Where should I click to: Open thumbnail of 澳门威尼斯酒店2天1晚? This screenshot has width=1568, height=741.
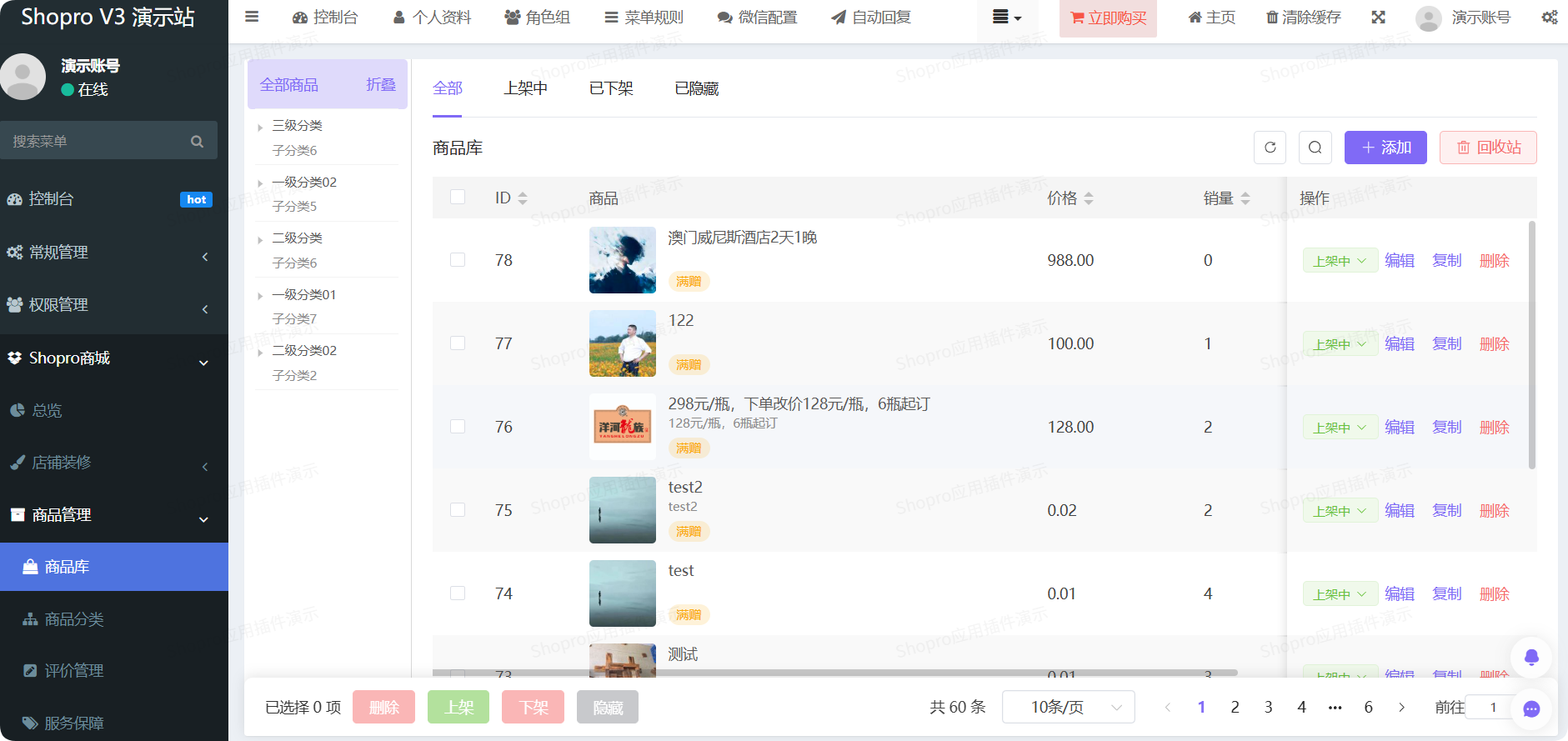point(623,260)
